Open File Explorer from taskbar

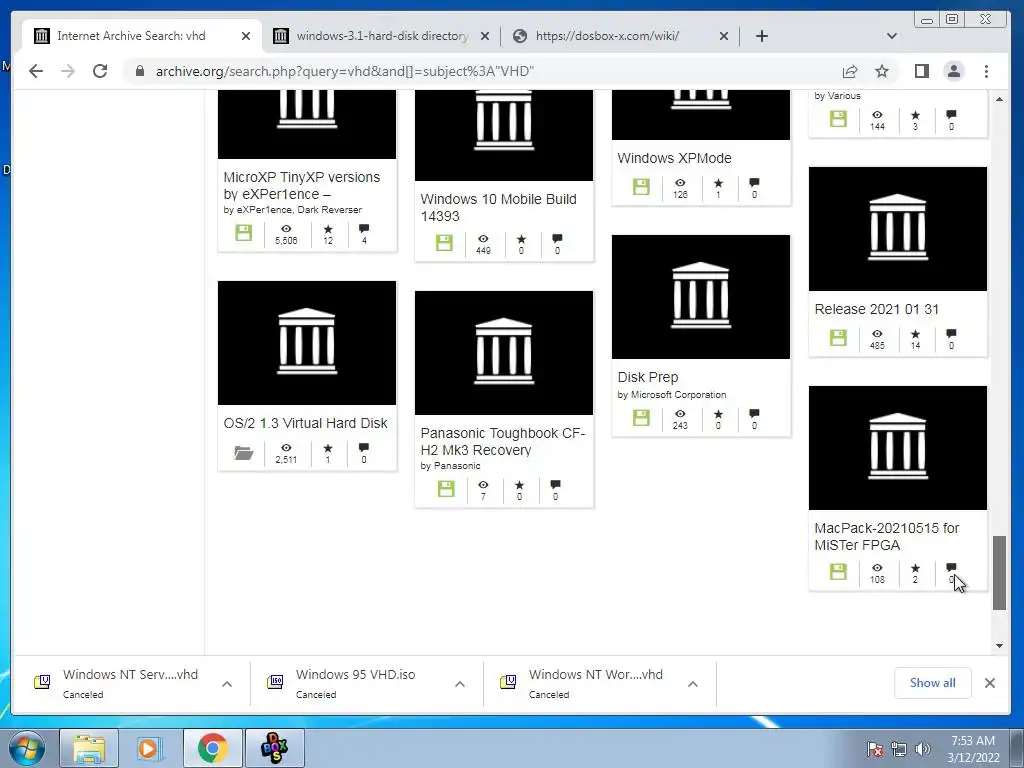point(89,748)
